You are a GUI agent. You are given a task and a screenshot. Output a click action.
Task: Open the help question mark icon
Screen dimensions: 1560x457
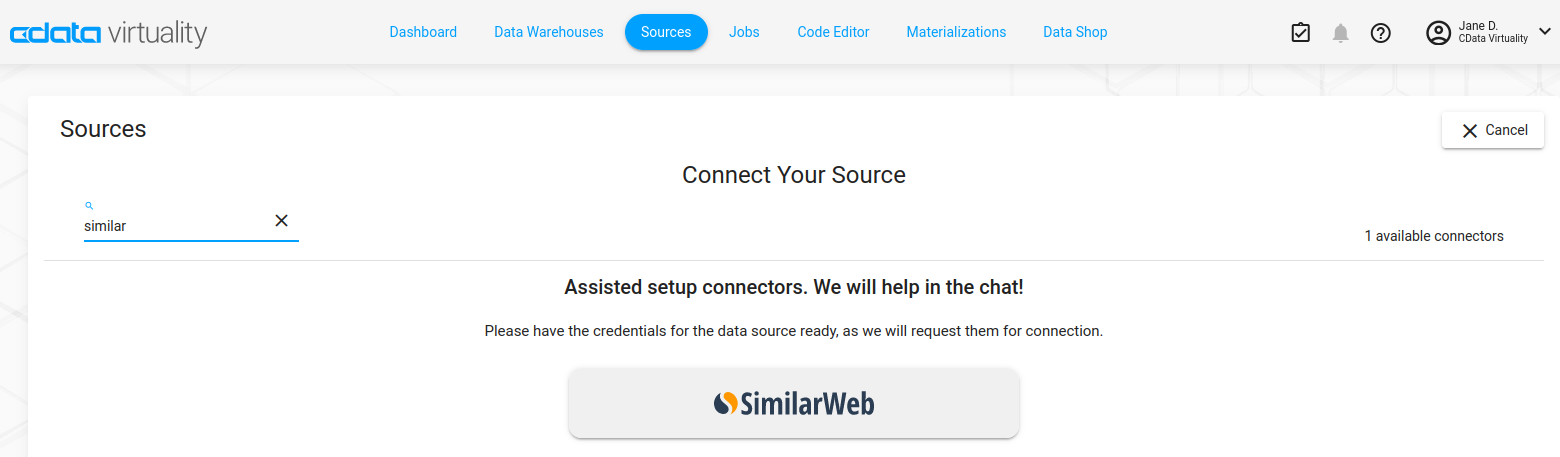(1381, 33)
